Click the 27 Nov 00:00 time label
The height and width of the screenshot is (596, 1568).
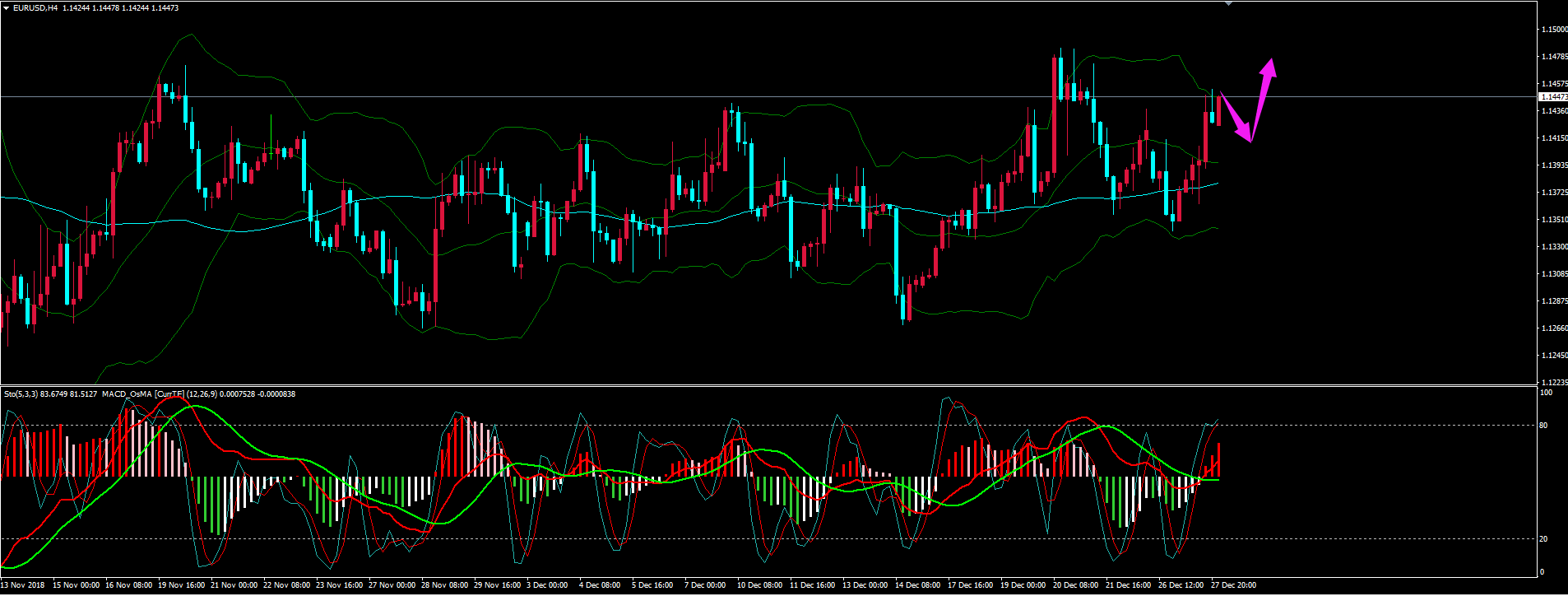(x=392, y=585)
